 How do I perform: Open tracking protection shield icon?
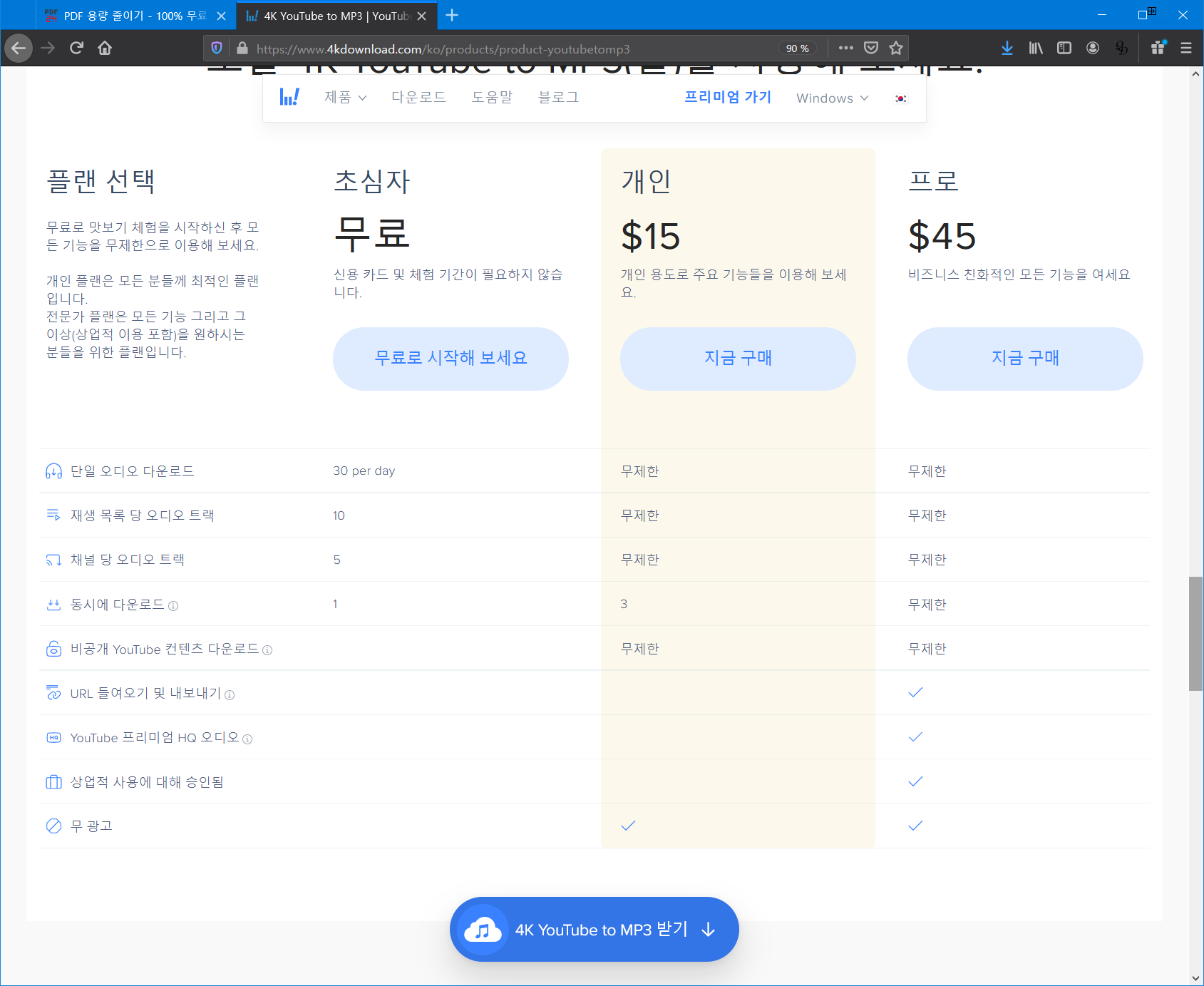point(217,48)
